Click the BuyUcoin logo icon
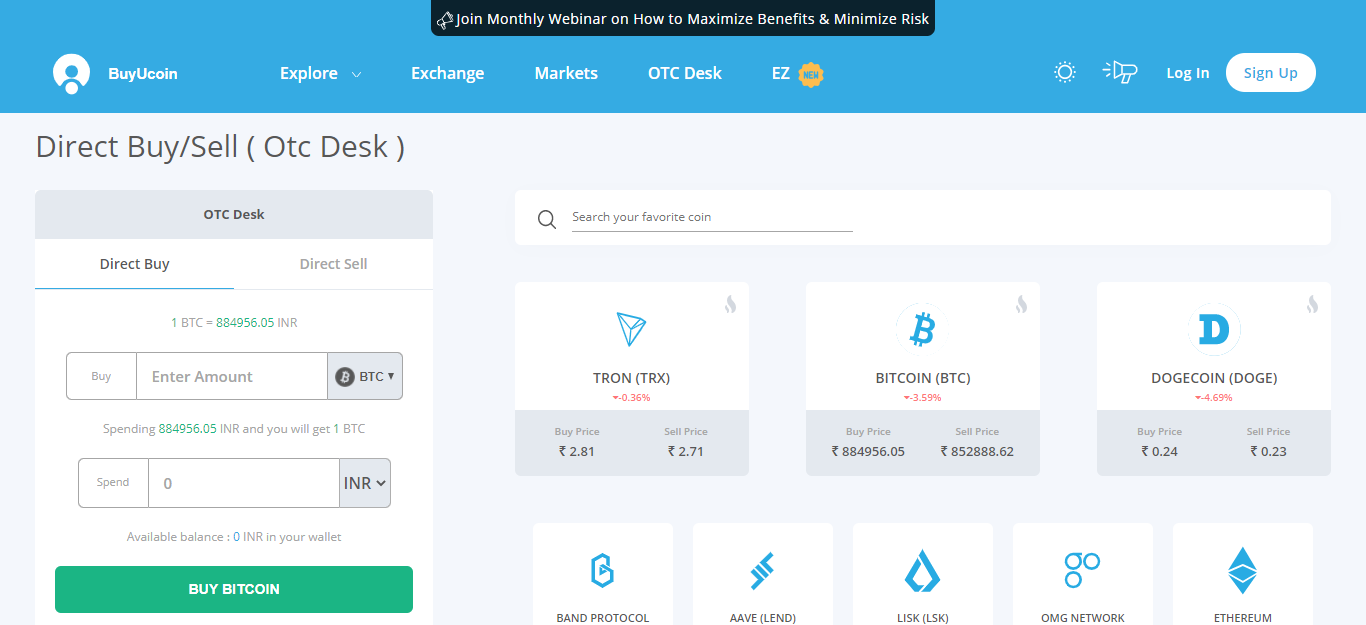1366x625 pixels. click(x=71, y=74)
